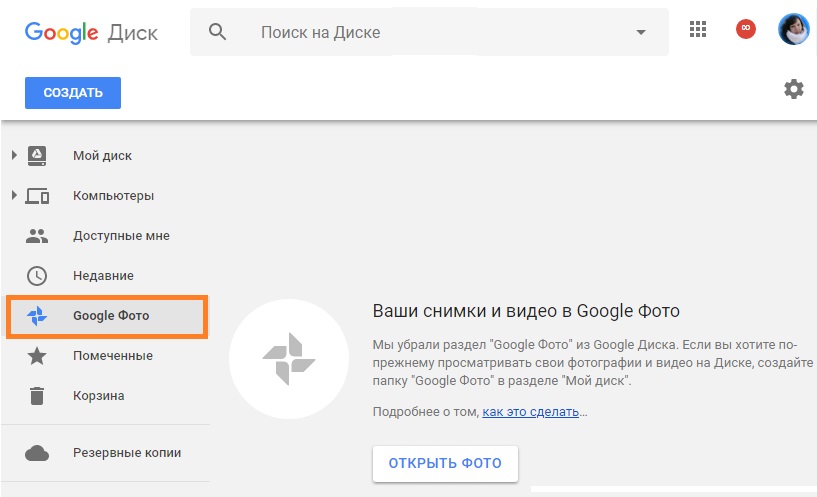Open the search options dropdown arrow
817x497 pixels.
tap(641, 32)
